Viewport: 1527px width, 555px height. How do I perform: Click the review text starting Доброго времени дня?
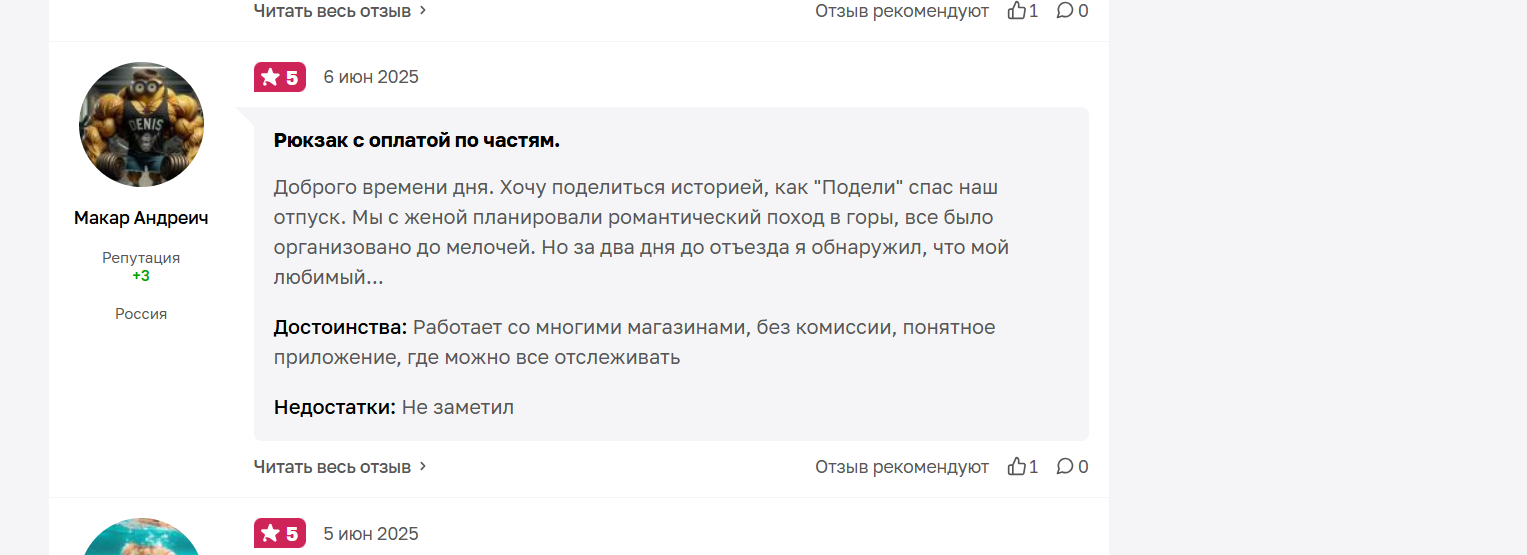click(x=641, y=233)
